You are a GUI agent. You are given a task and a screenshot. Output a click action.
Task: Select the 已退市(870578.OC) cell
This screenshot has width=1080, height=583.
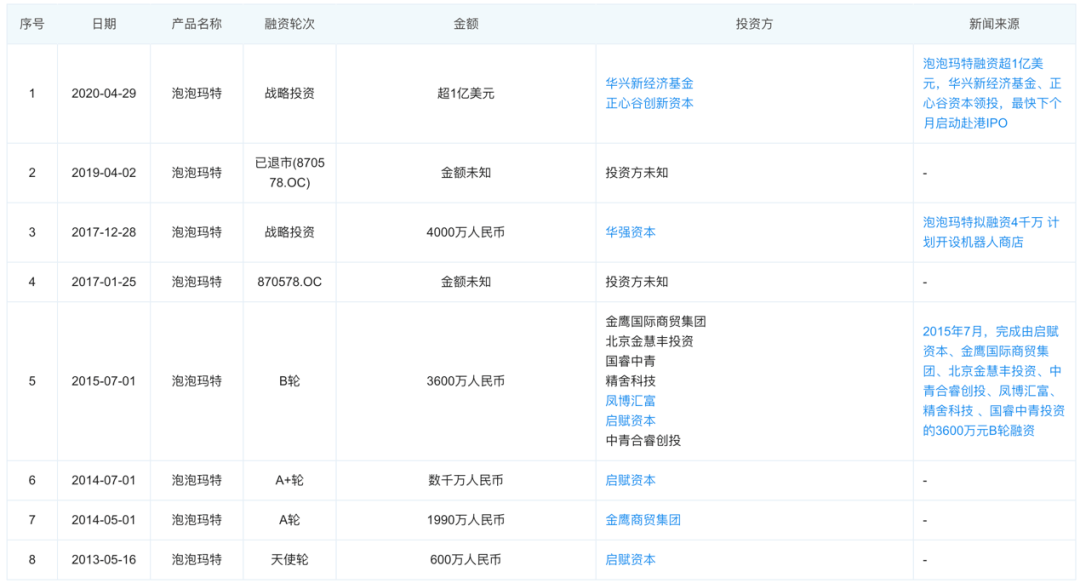click(289, 171)
